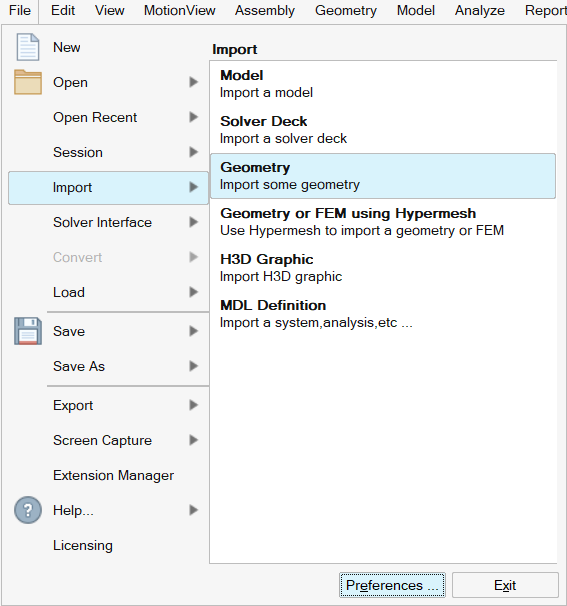This screenshot has width=567, height=606.
Task: Expand the Export submenu arrow
Action: point(194,405)
